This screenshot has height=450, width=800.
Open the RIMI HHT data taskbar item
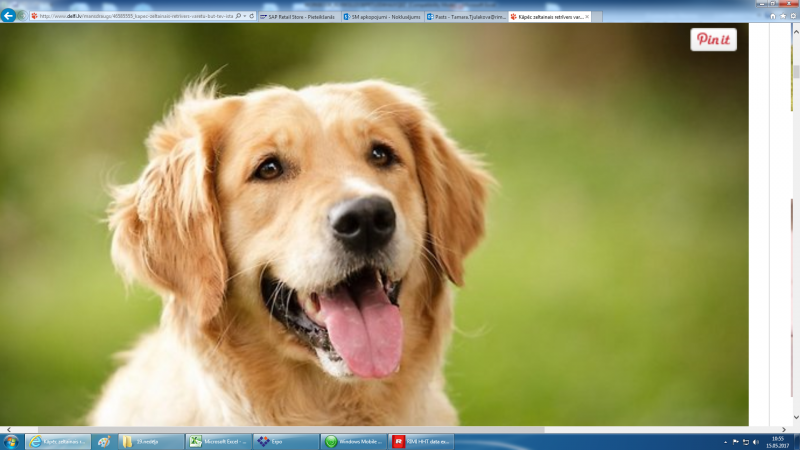(x=421, y=441)
